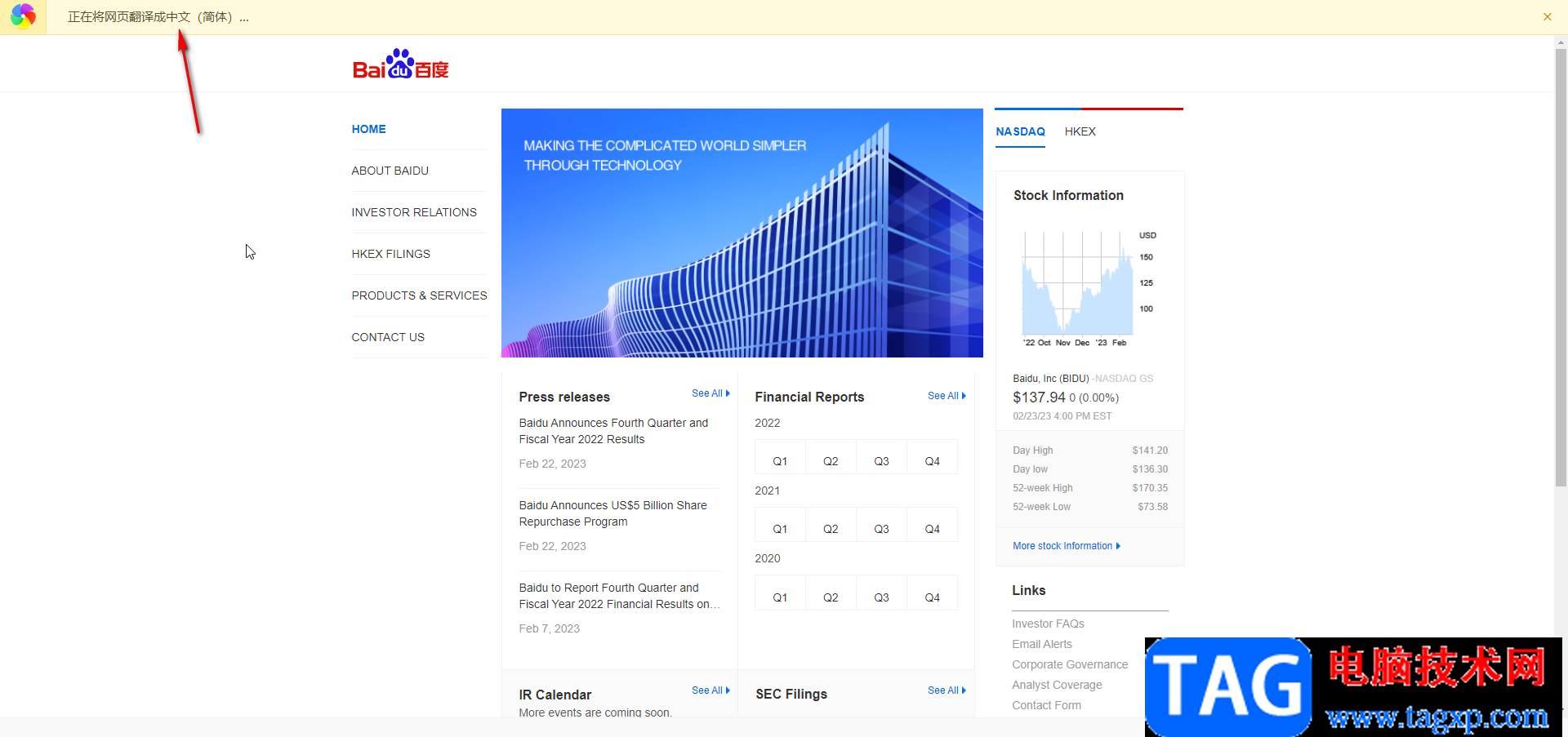See All SEC Filings
Screen dimensions: 1568x737
pyautogui.click(x=947, y=690)
